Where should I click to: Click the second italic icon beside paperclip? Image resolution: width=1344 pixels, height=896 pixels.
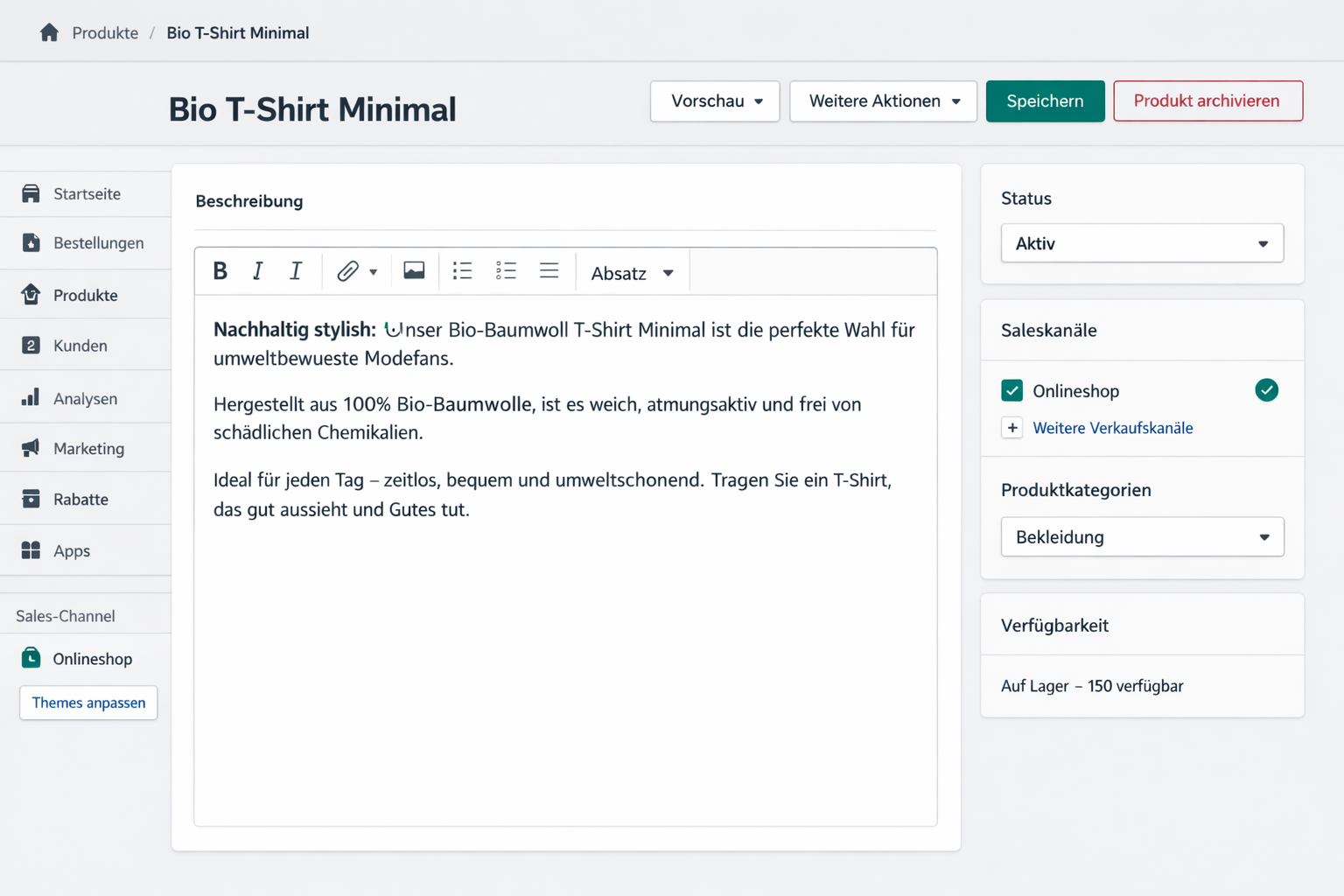coord(296,271)
